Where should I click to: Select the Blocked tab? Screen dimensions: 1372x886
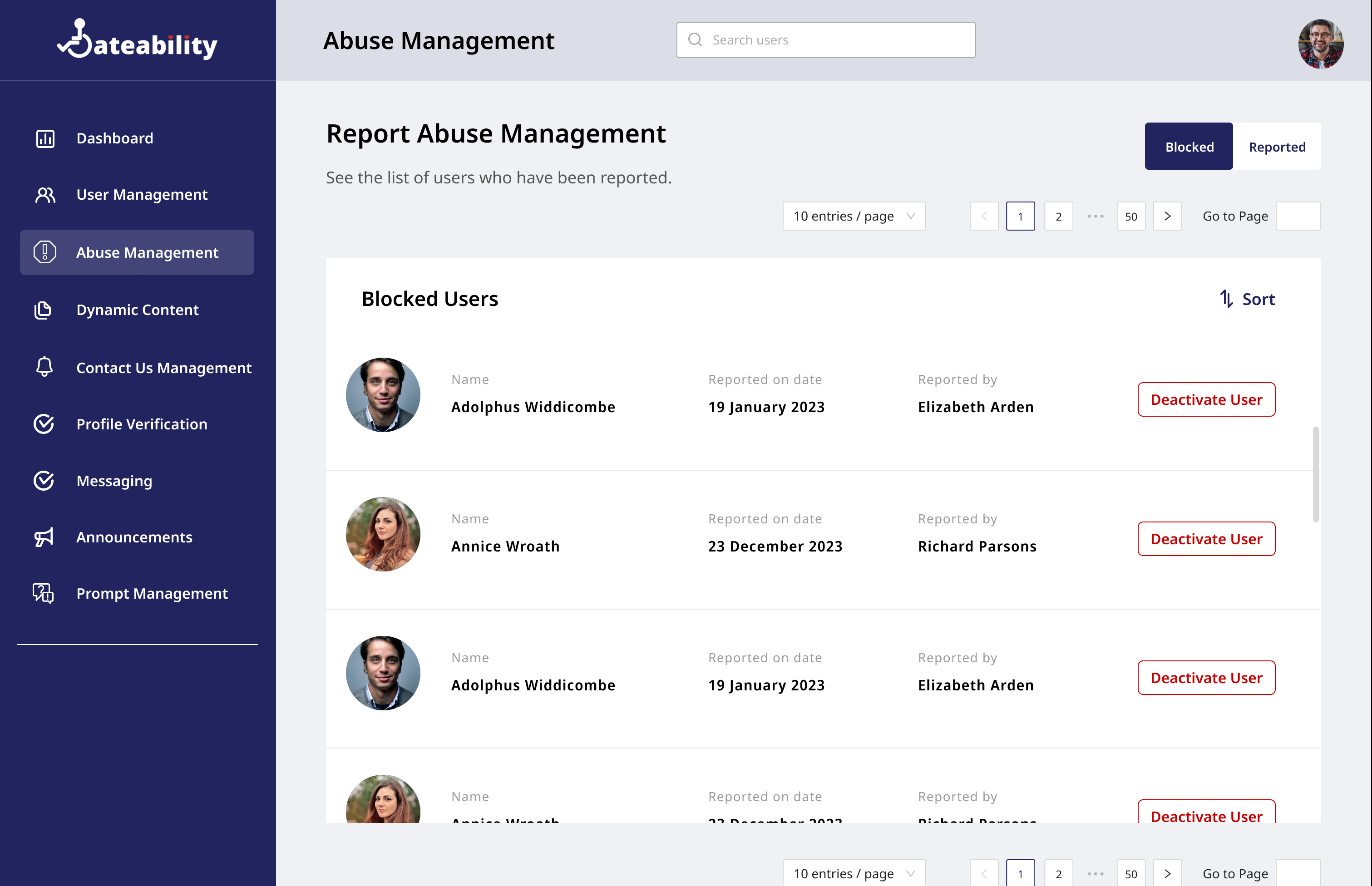click(1189, 147)
